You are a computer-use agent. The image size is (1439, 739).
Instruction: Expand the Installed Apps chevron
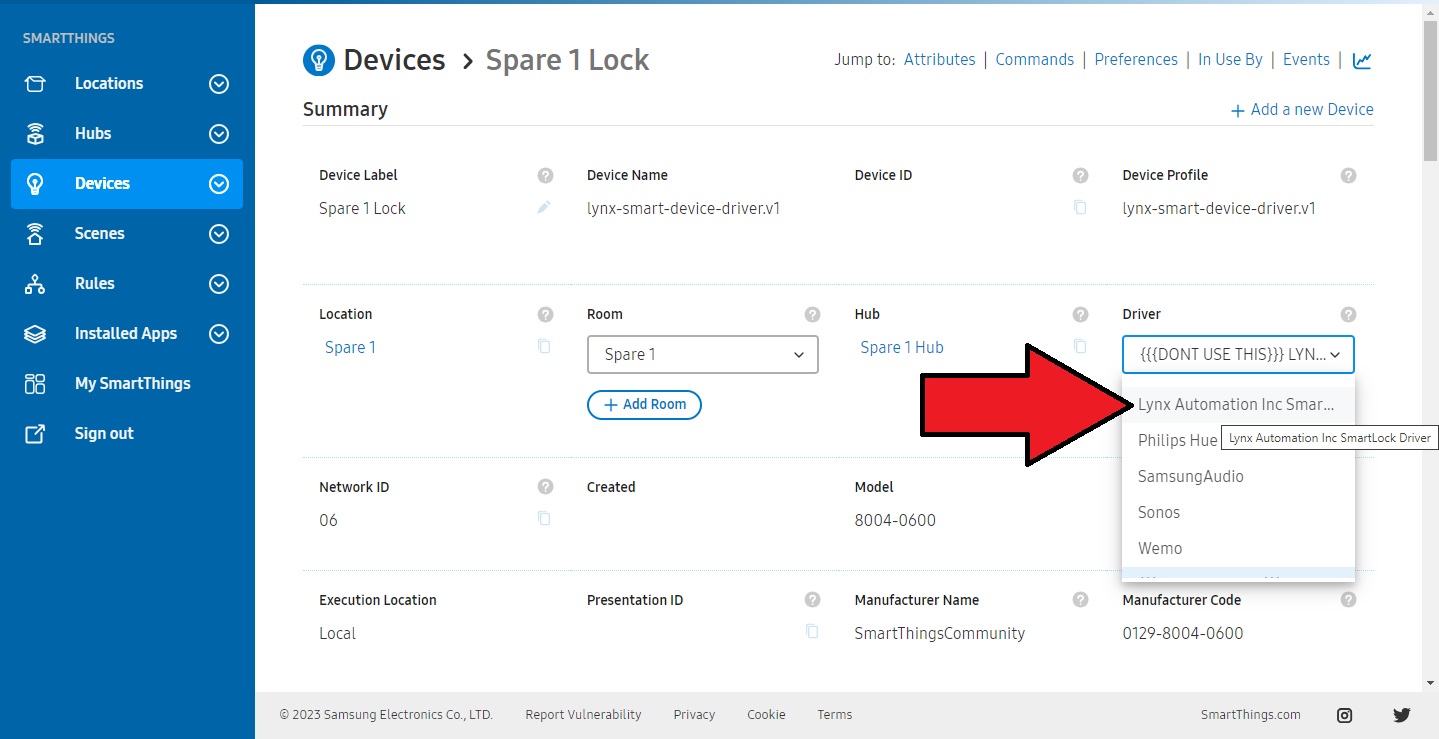(219, 334)
